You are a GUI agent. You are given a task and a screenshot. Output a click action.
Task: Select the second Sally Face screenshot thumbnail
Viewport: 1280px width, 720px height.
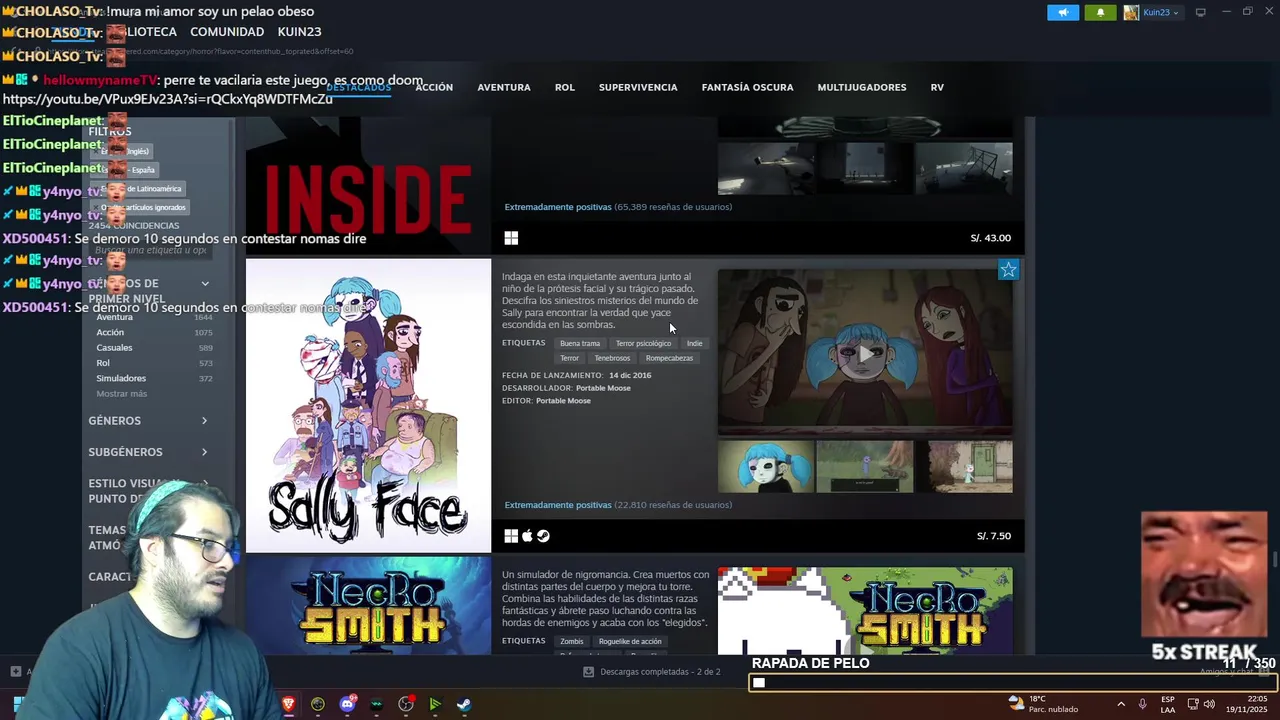pyautogui.click(x=865, y=466)
